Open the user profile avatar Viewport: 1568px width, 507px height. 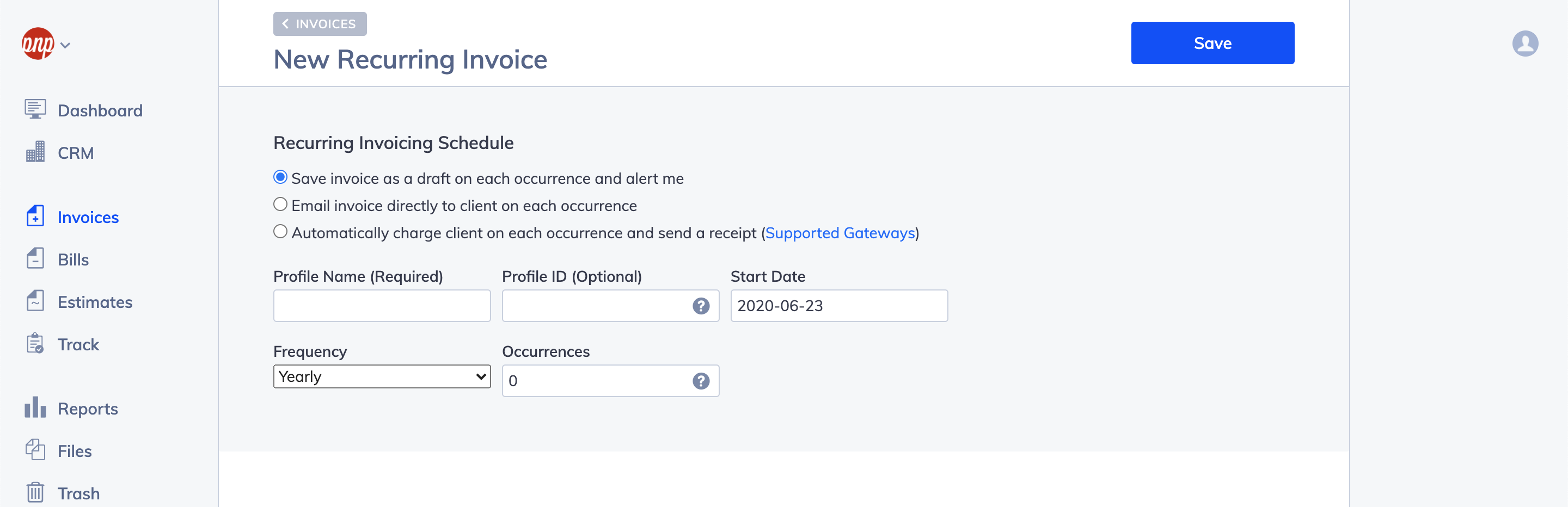tap(1525, 44)
